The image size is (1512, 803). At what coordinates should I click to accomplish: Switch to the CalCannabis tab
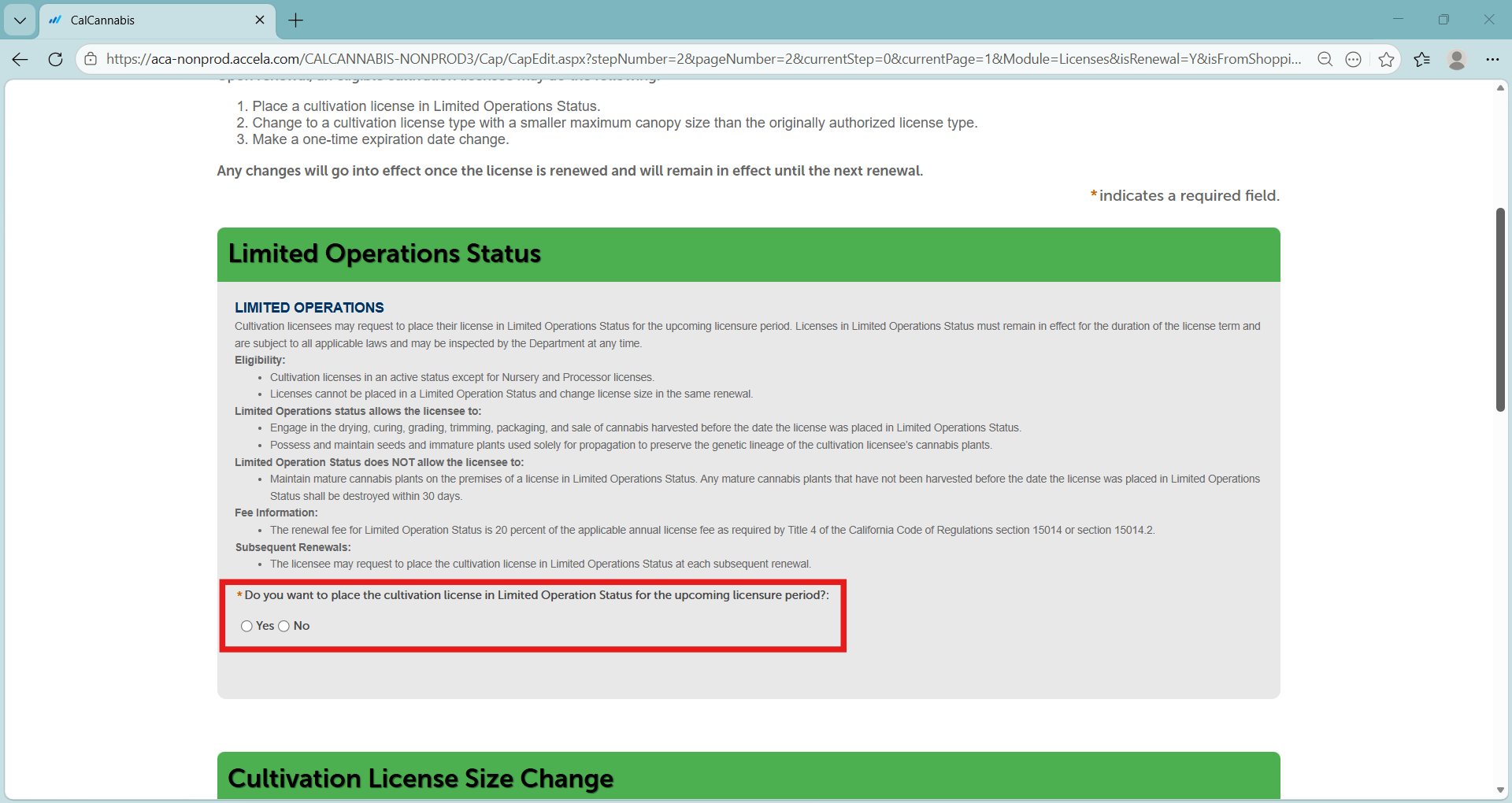157,20
